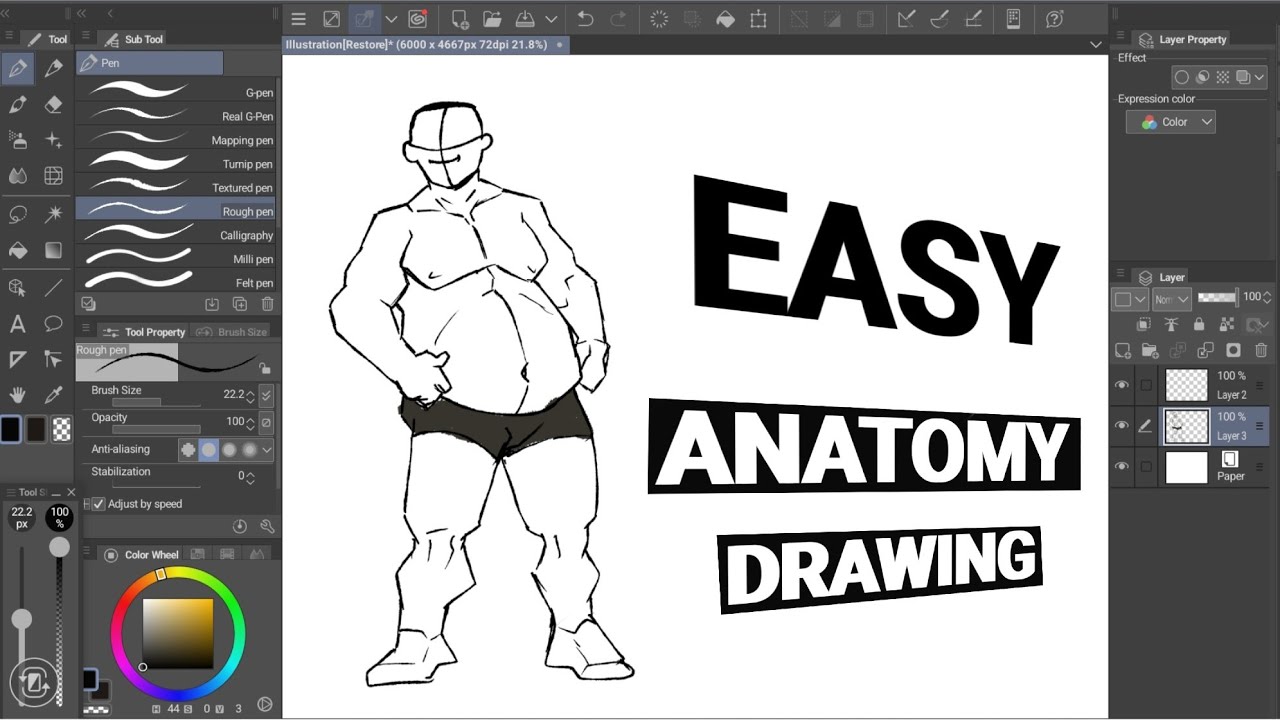The height and width of the screenshot is (720, 1280).
Task: Click the Undo arrow in command bar
Action: click(x=585, y=19)
